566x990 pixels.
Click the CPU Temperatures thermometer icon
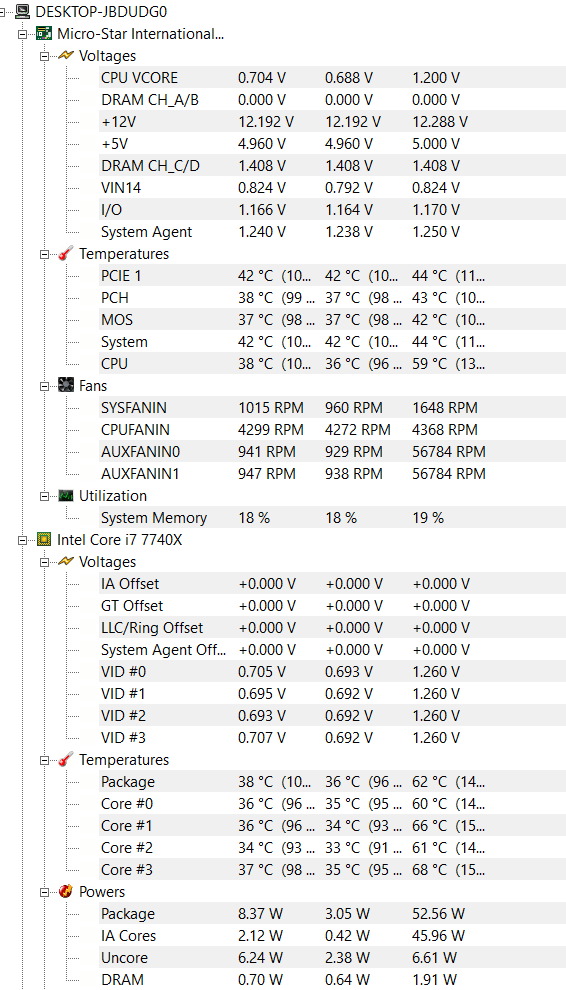66,760
